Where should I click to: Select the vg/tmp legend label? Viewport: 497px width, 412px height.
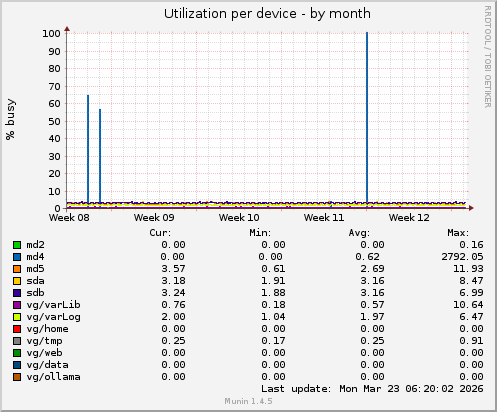(x=44, y=341)
